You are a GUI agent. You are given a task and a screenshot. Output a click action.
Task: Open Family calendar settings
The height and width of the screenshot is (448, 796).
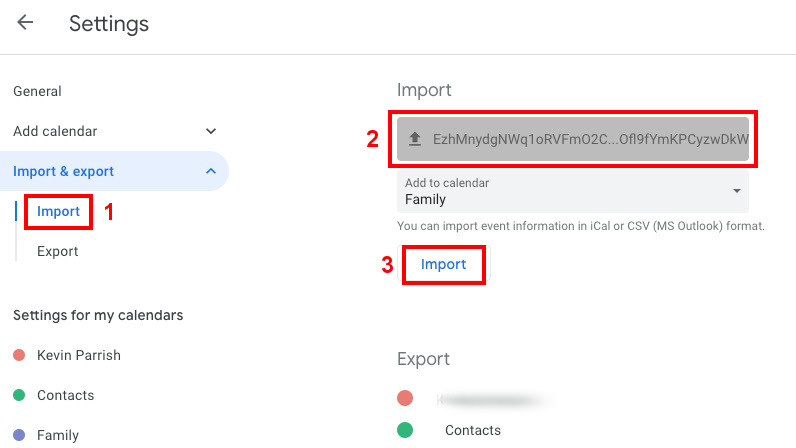pos(58,435)
